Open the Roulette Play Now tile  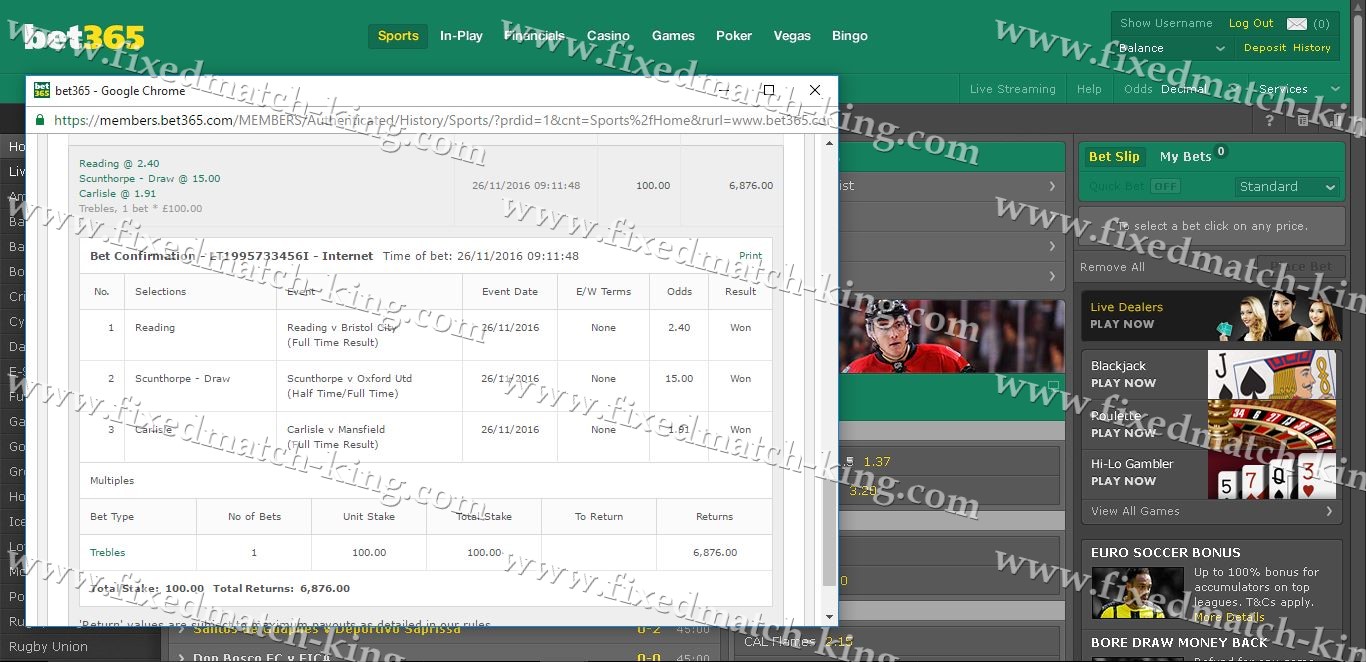(x=1211, y=424)
